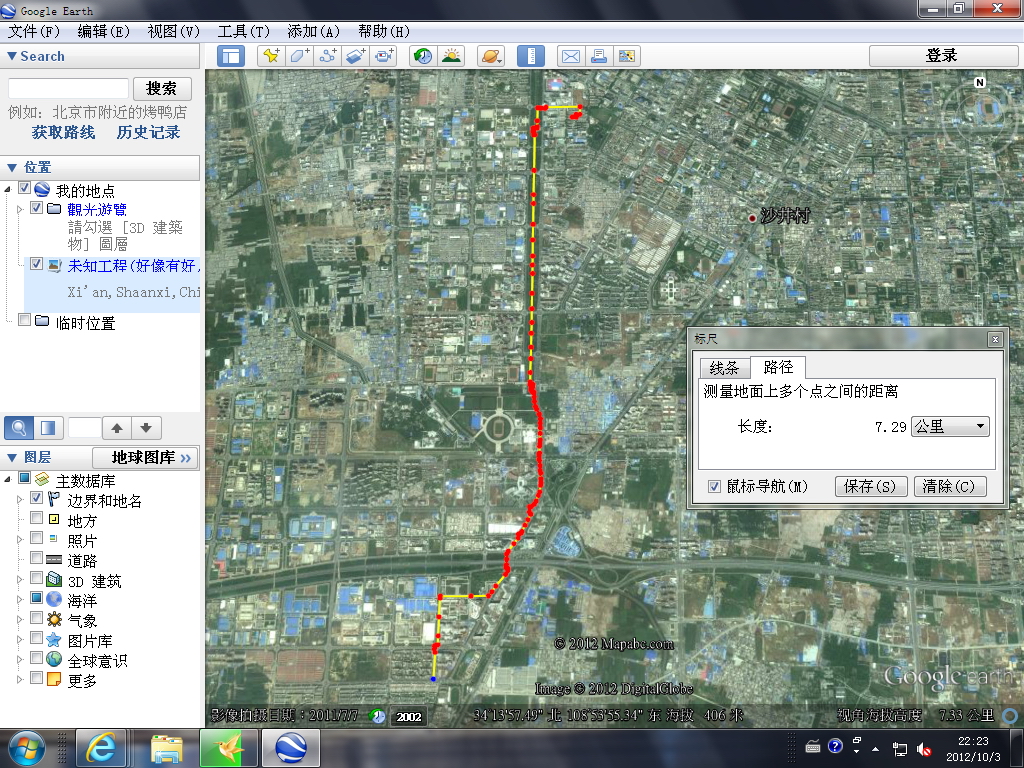Open 历史记录 link
This screenshot has width=1024, height=768.
pos(148,132)
